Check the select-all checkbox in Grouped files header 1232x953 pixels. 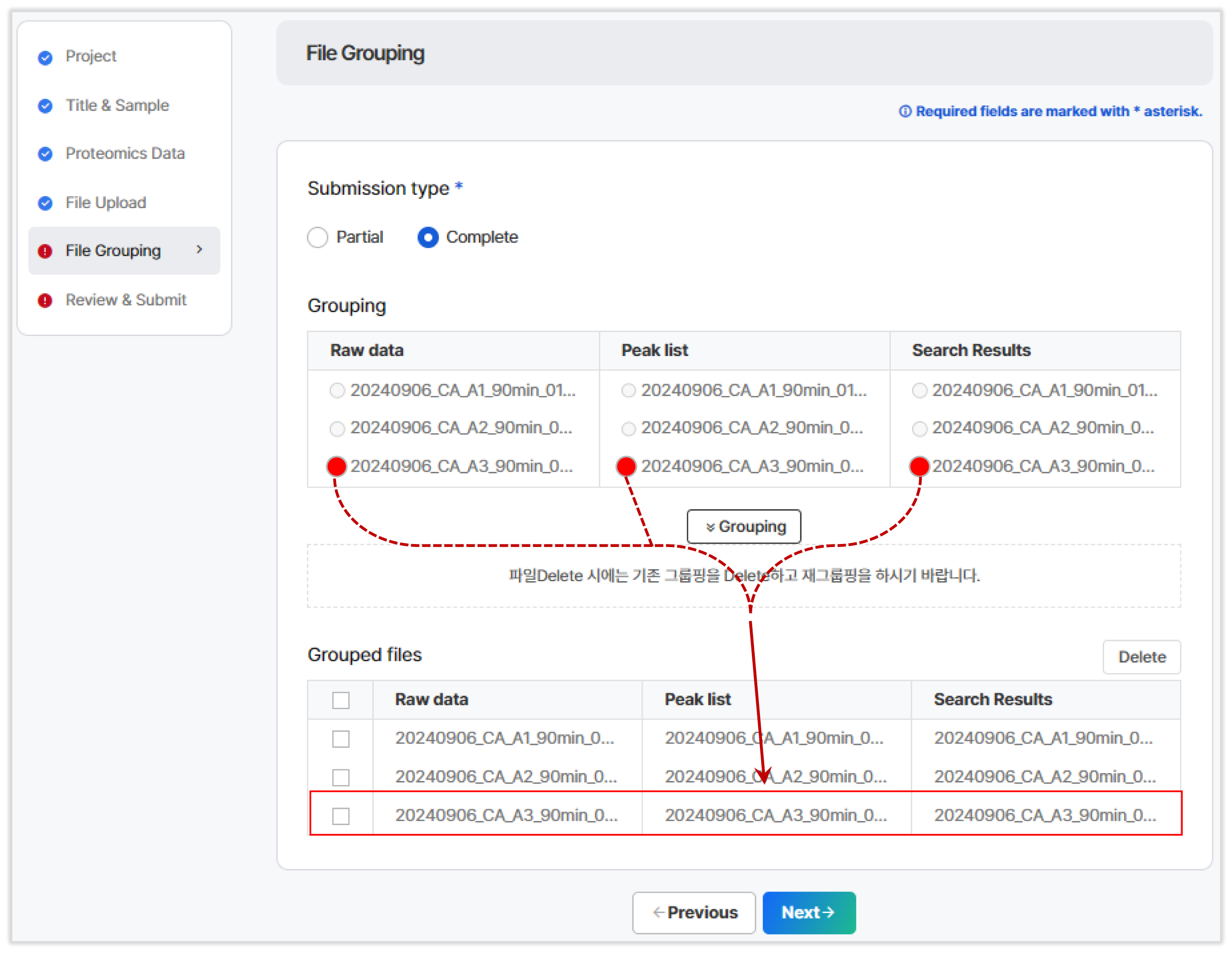341,701
